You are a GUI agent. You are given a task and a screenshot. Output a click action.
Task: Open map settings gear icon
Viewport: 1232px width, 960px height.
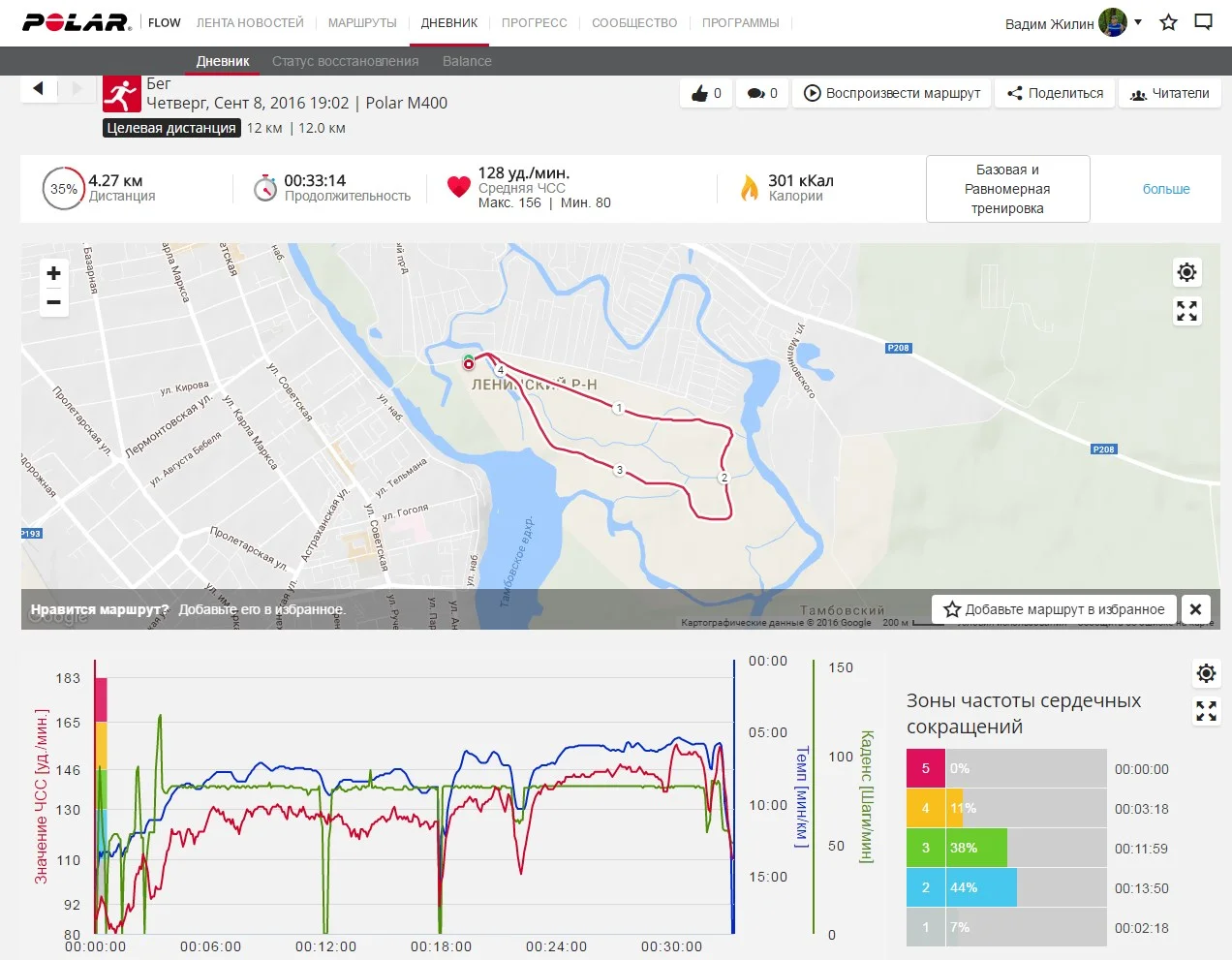click(1186, 272)
